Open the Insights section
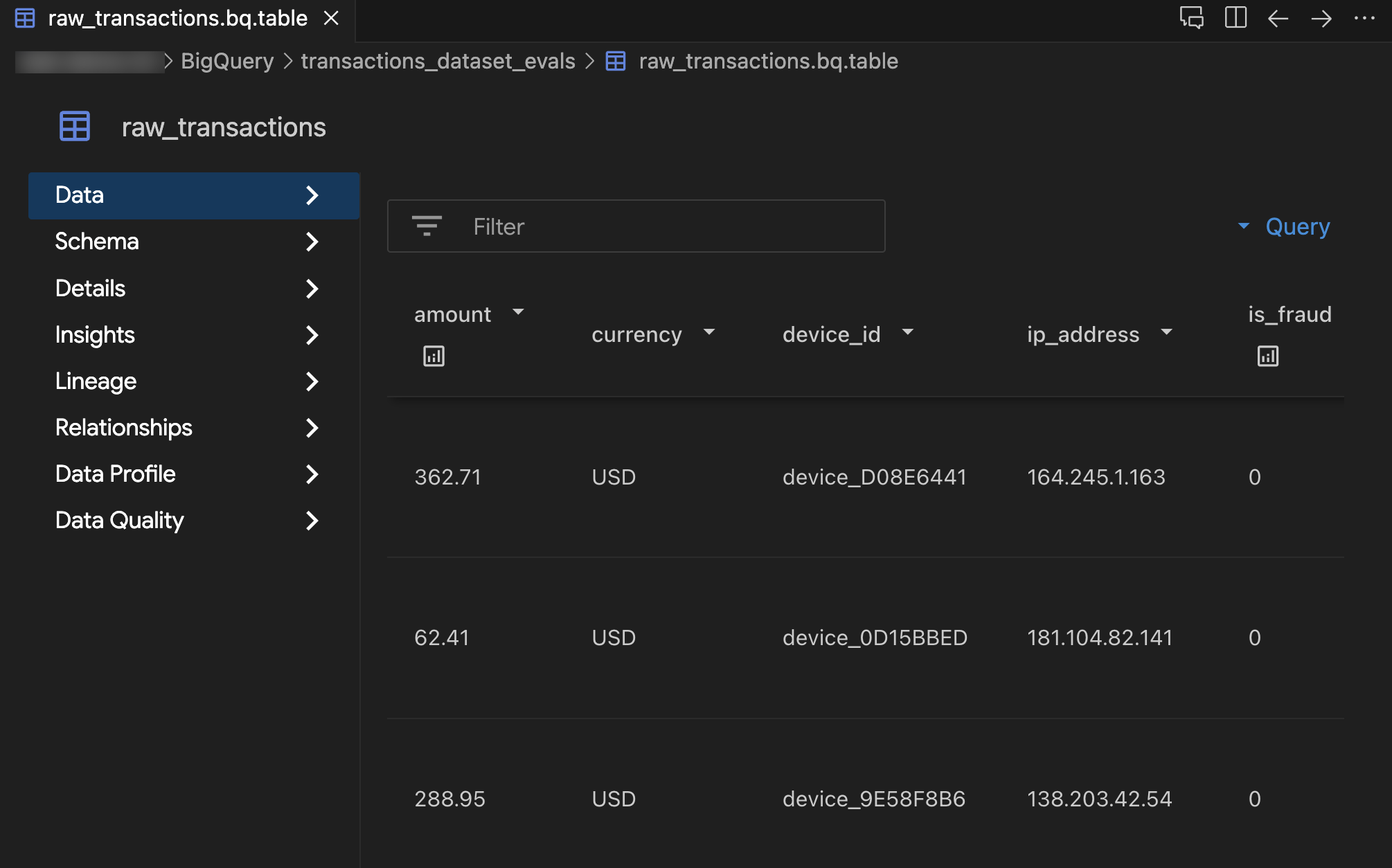This screenshot has height=868, width=1392. (194, 334)
